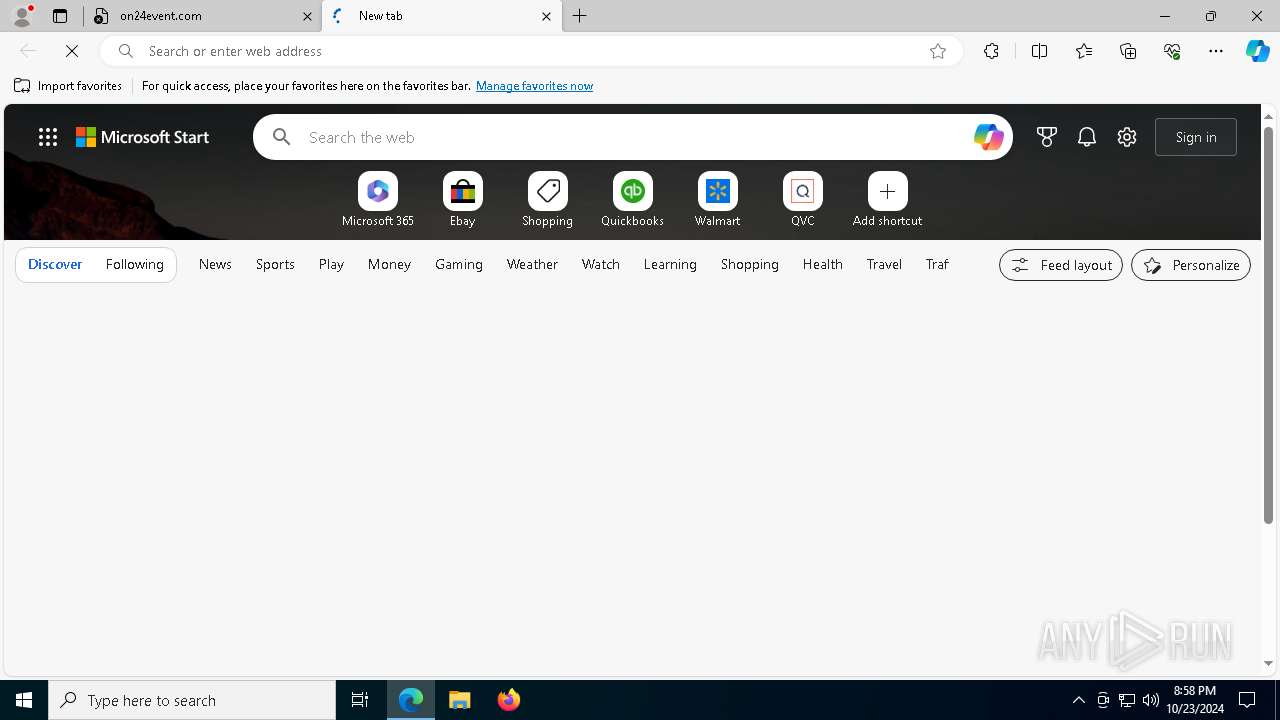Open the Health category
Image resolution: width=1280 pixels, height=720 pixels.
click(x=823, y=264)
